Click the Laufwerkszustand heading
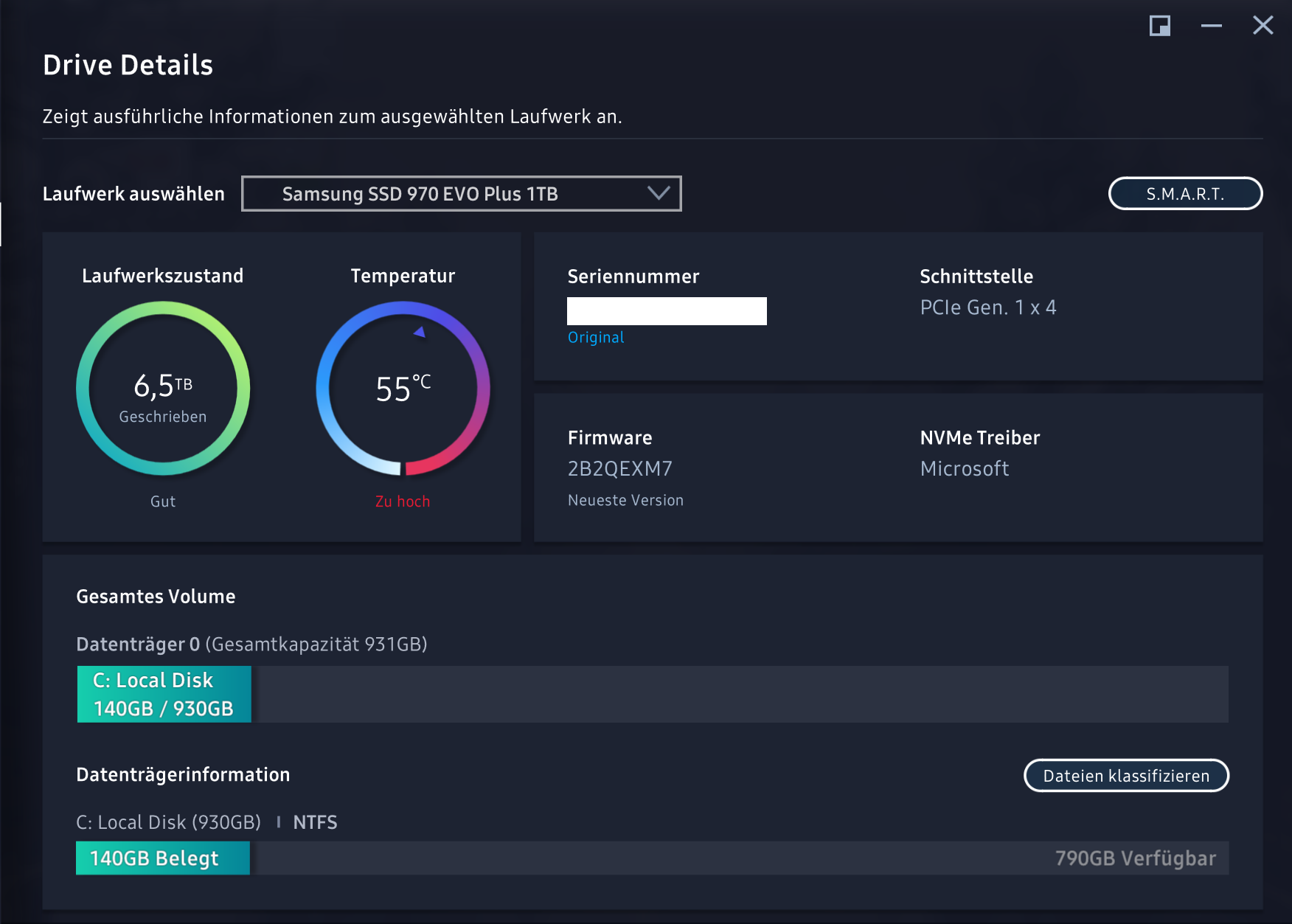This screenshot has height=924, width=1292. point(163,276)
